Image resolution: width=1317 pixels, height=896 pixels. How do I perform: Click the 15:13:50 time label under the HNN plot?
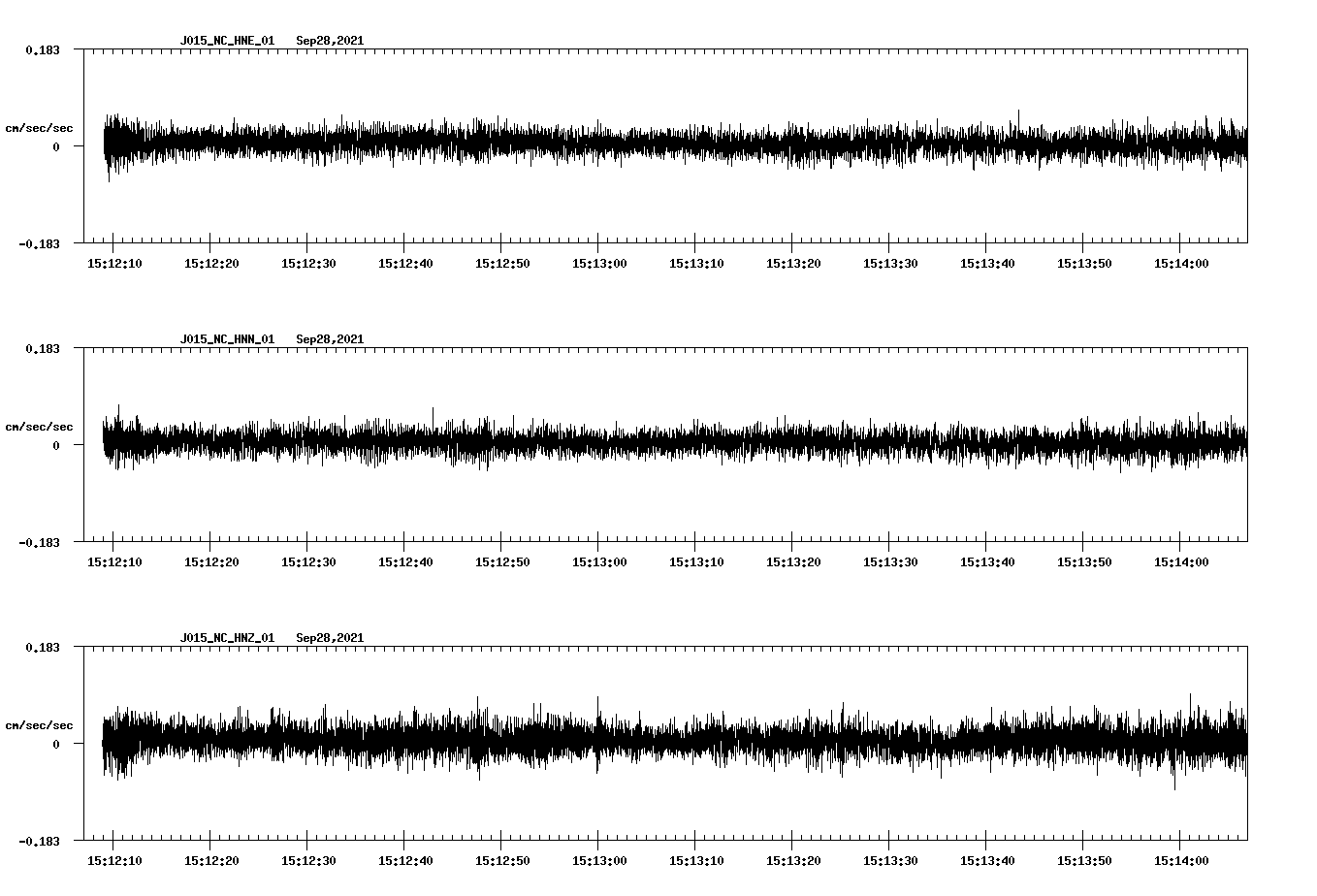1084,561
